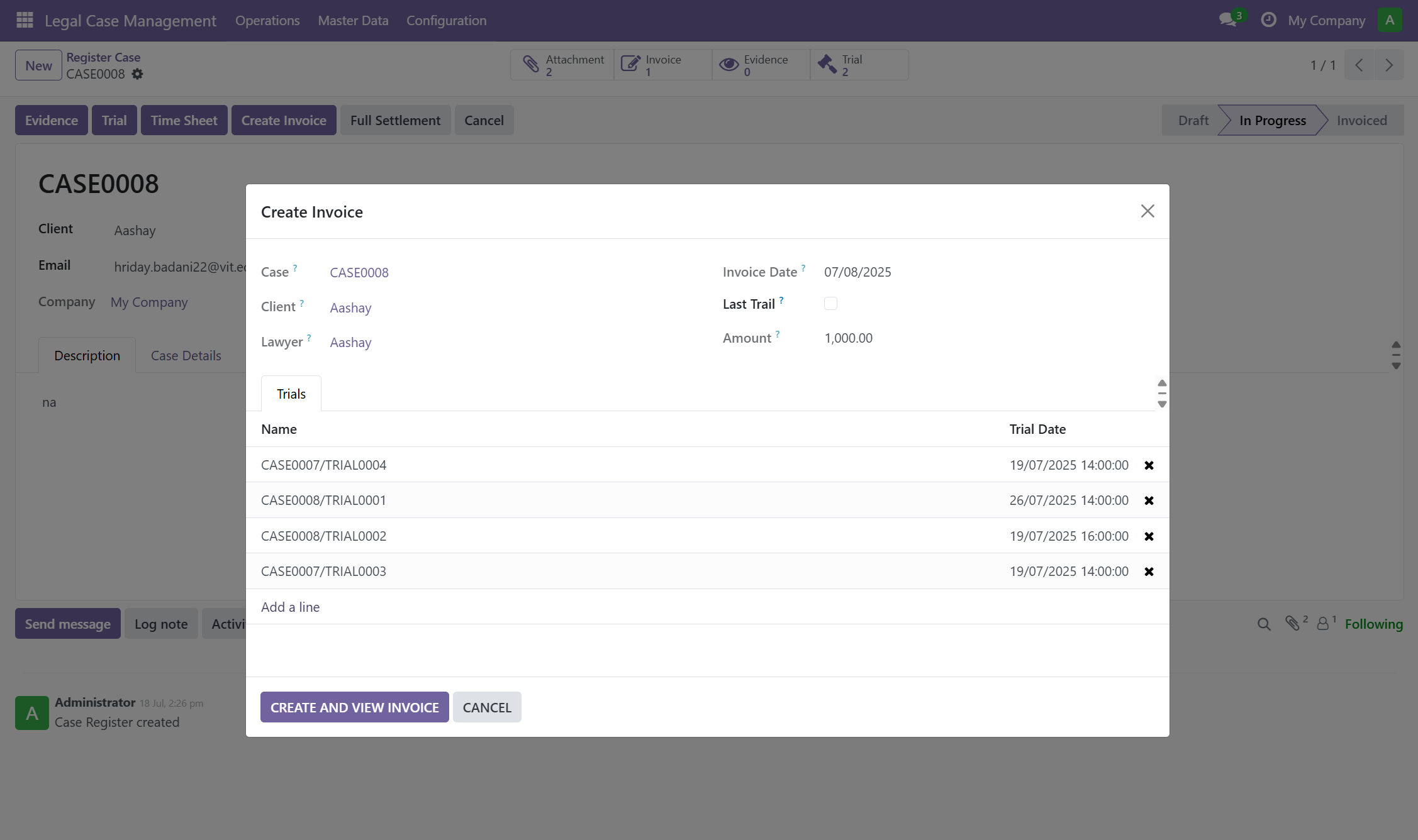This screenshot has width=1418, height=840.
Task: Open the Master Data menu
Action: (353, 20)
